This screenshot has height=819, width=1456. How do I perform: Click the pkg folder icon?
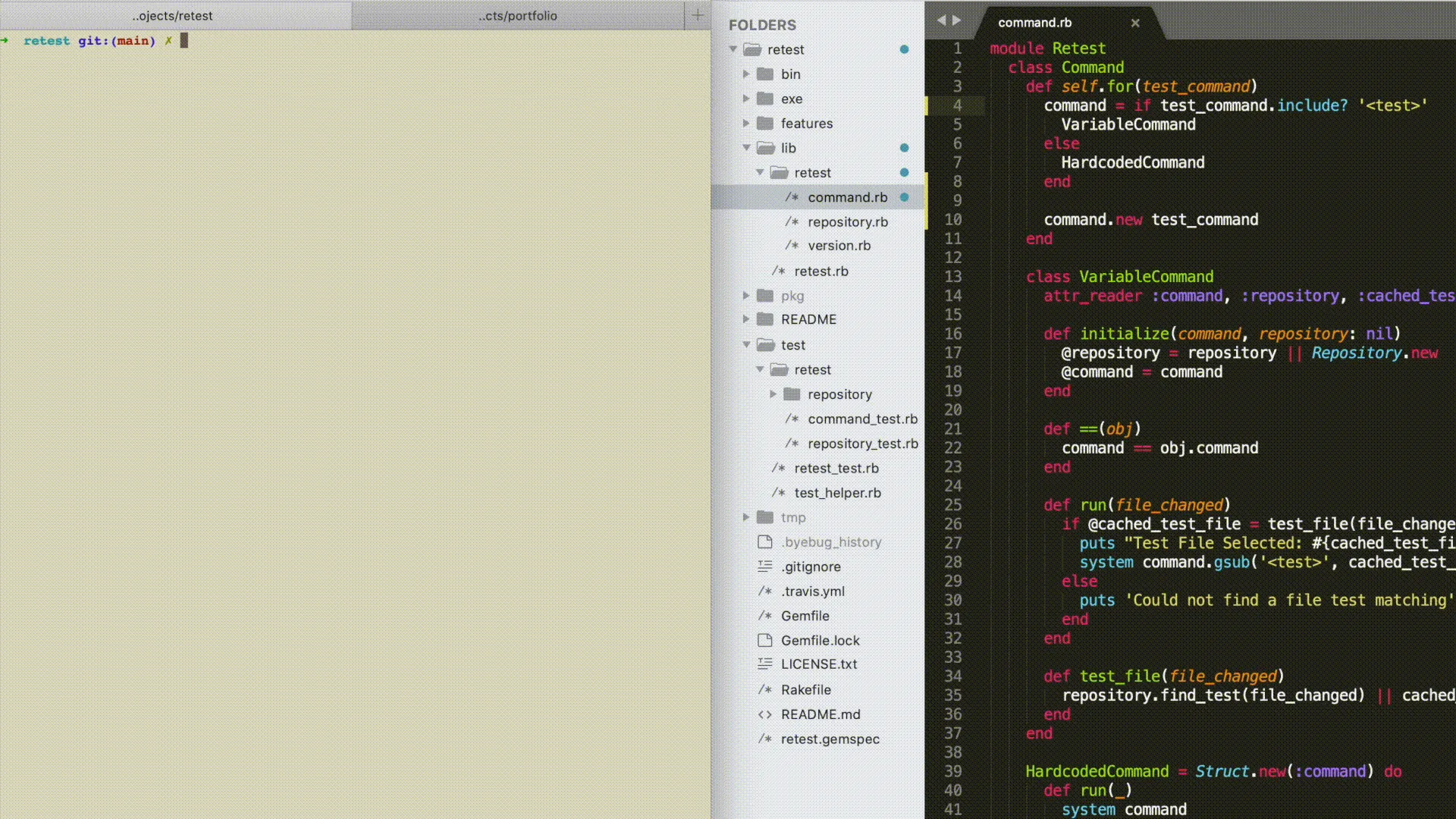pos(766,296)
